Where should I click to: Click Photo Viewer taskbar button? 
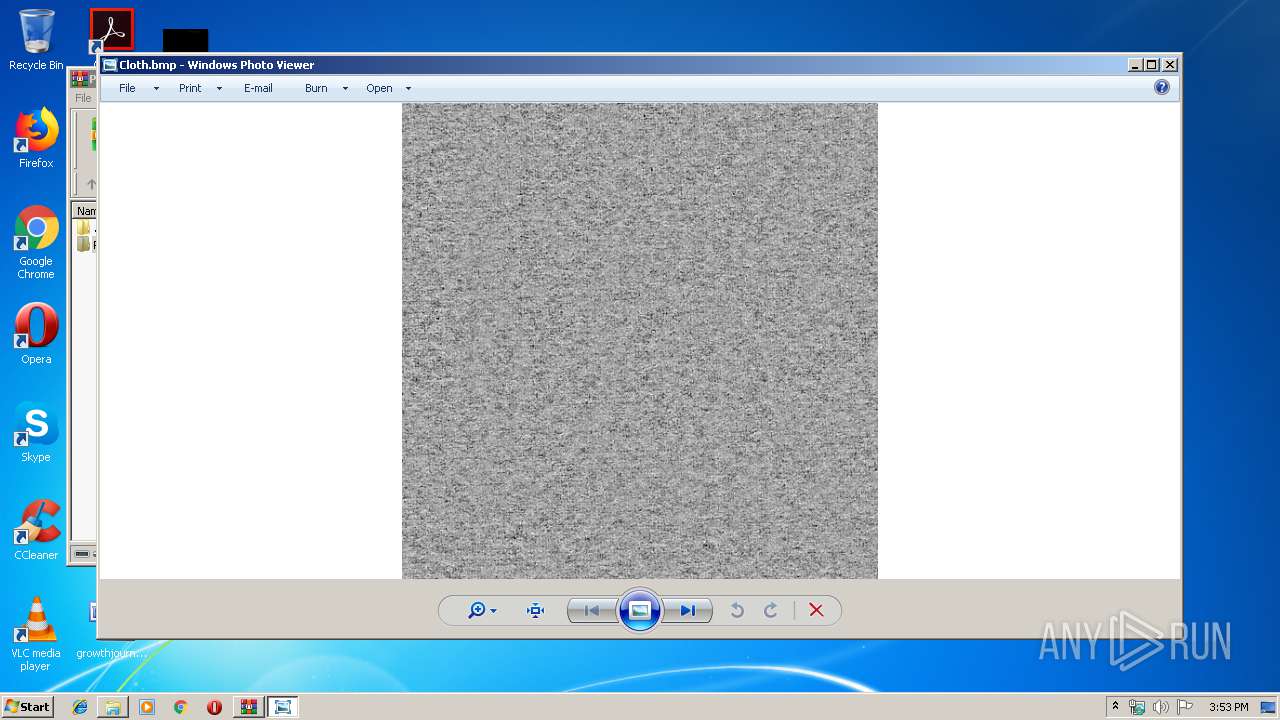283,707
